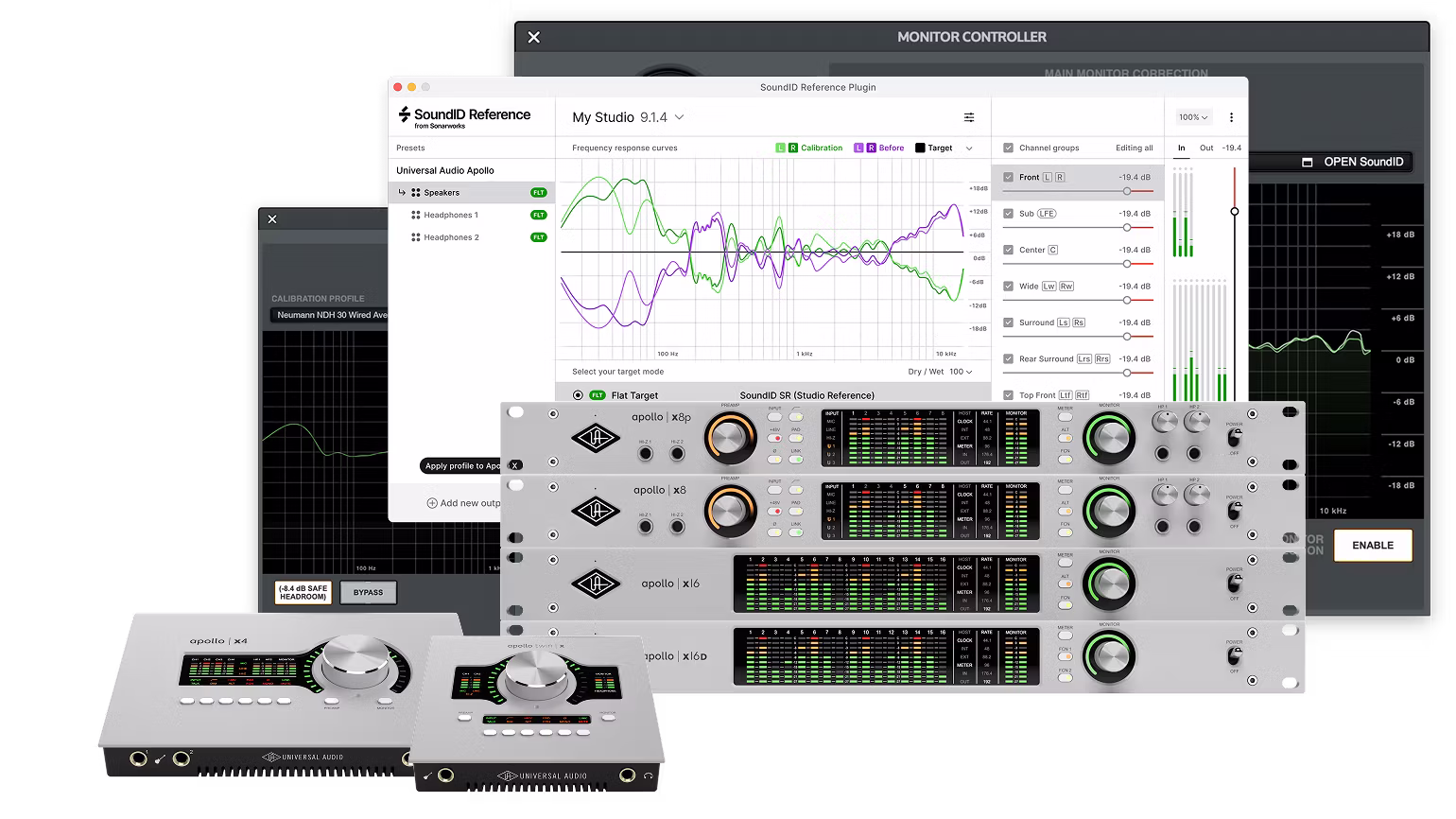Switch to the In meter tab
Screen dimensions: 1456x819
(x=1181, y=148)
